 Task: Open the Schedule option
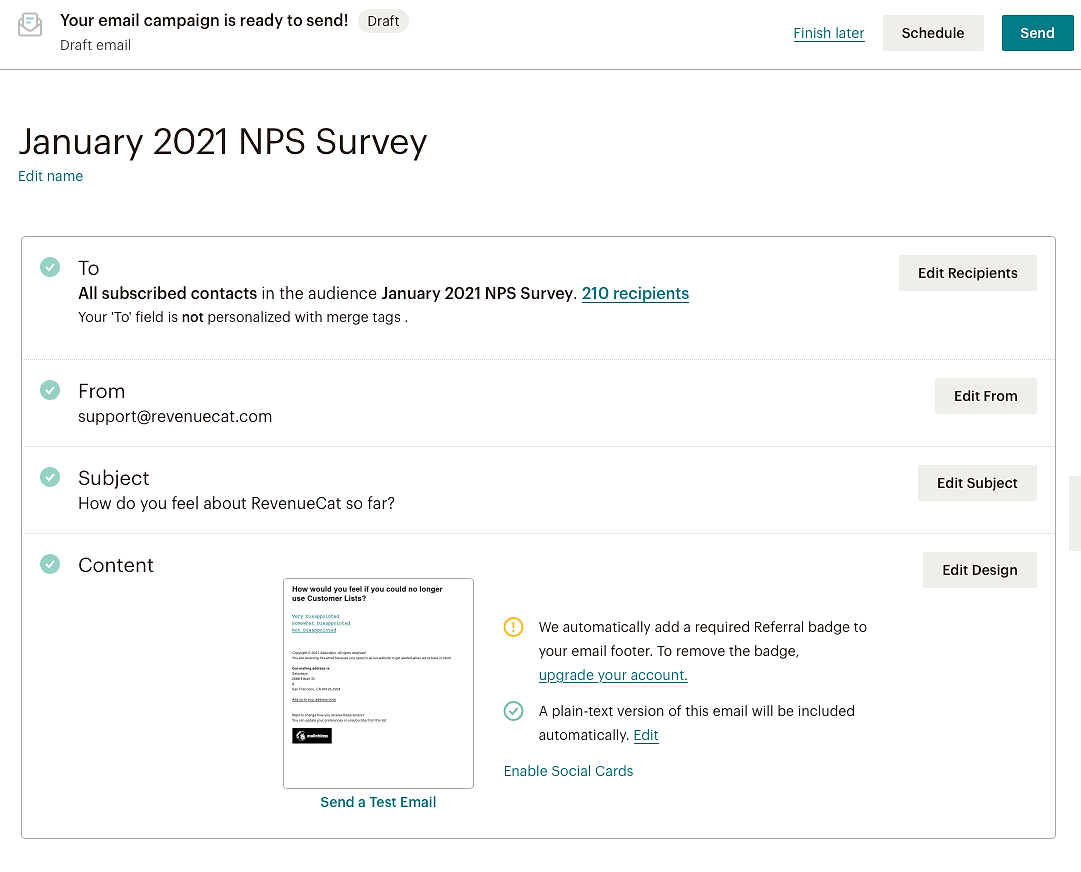(933, 33)
